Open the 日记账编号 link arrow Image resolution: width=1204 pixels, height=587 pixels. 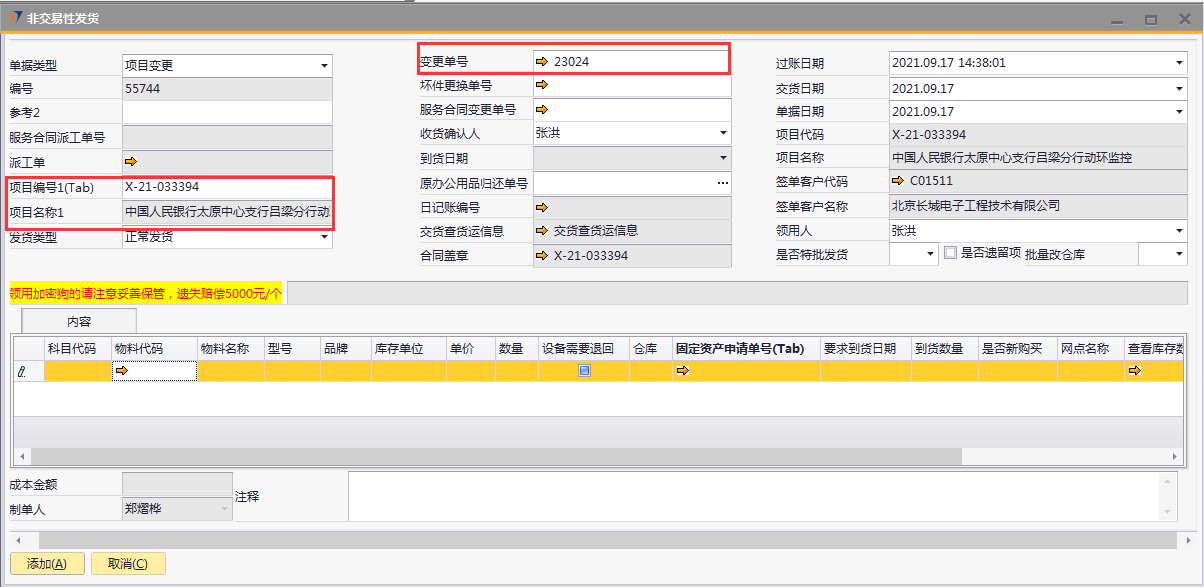(x=542, y=208)
